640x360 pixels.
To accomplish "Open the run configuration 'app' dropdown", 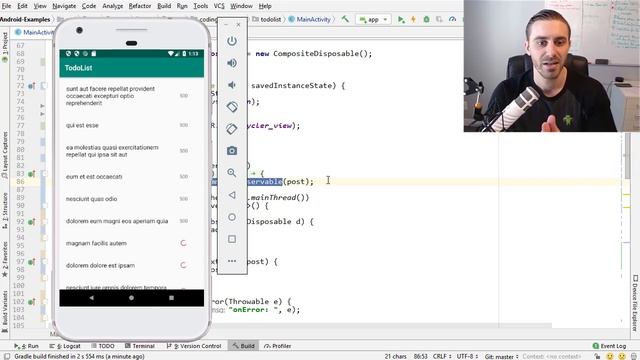I will coord(373,19).
